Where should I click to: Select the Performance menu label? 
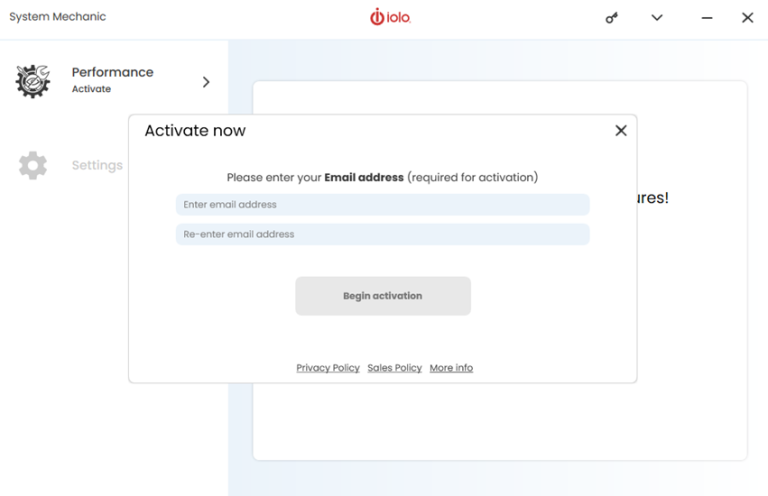[112, 72]
